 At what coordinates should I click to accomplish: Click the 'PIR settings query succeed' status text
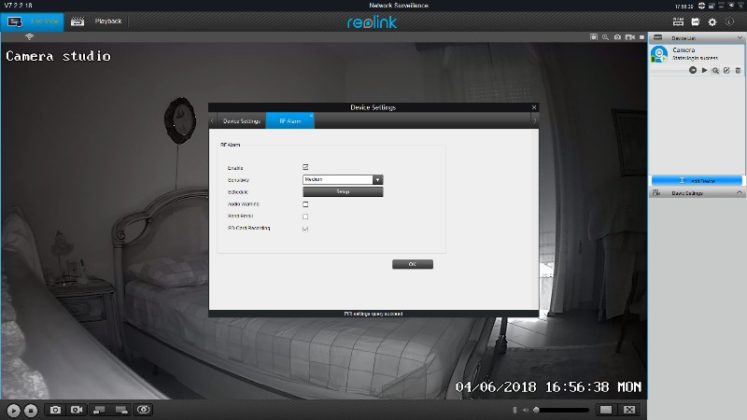373,314
